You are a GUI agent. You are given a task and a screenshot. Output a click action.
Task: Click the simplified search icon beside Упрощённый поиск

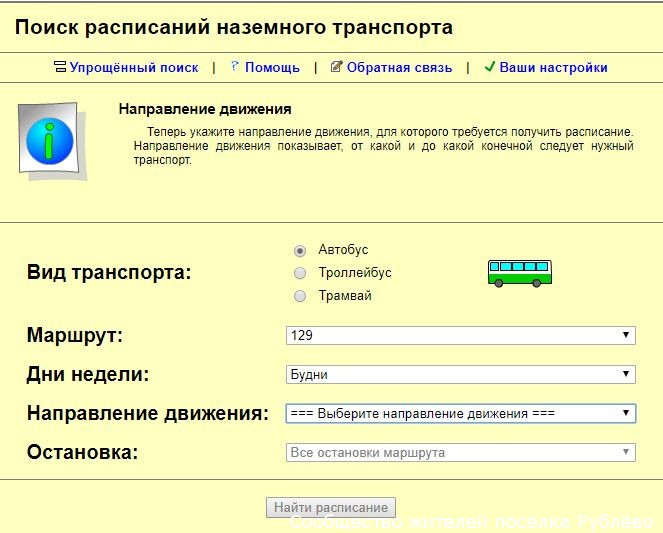click(60, 68)
